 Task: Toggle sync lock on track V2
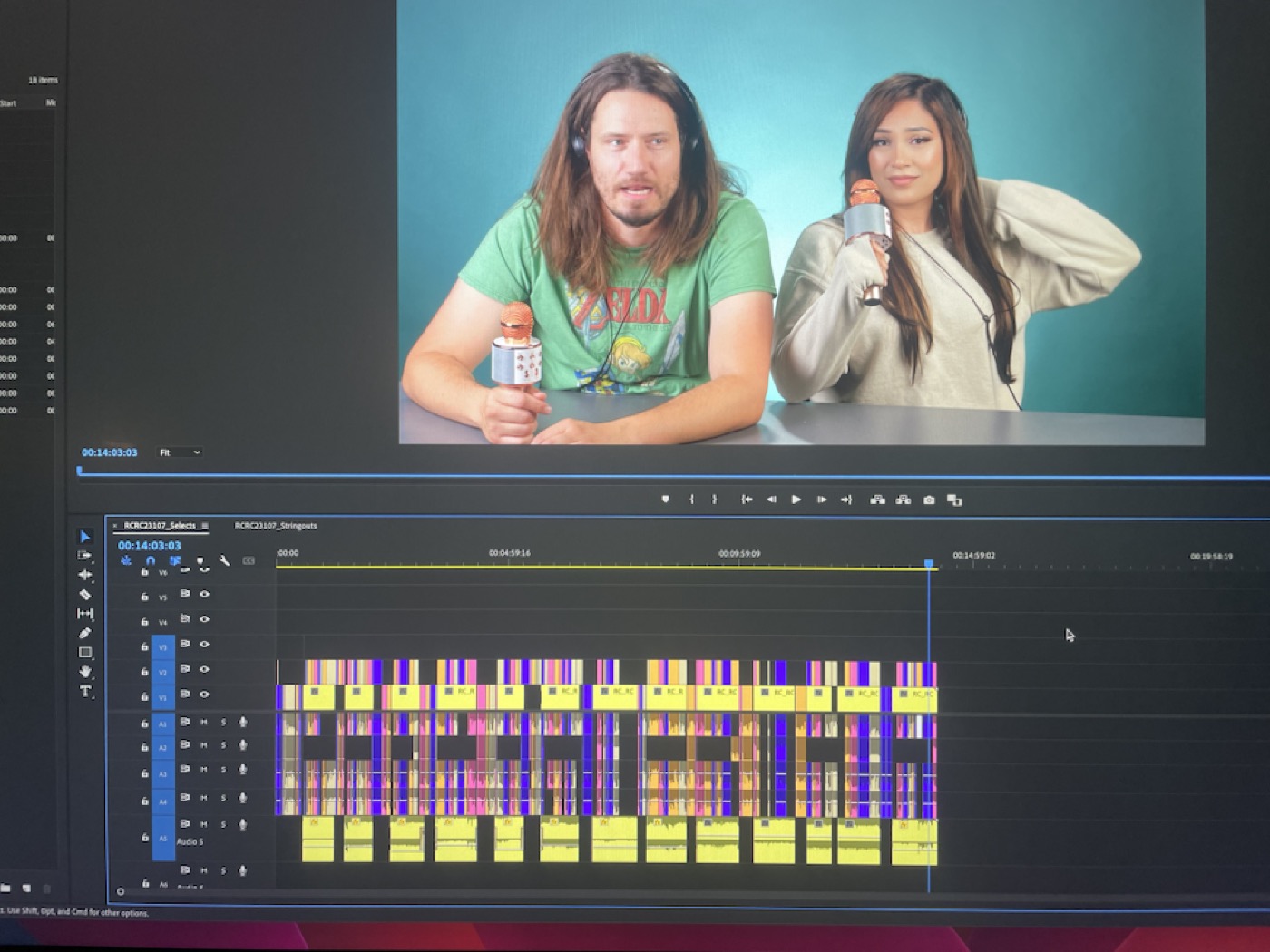point(185,669)
